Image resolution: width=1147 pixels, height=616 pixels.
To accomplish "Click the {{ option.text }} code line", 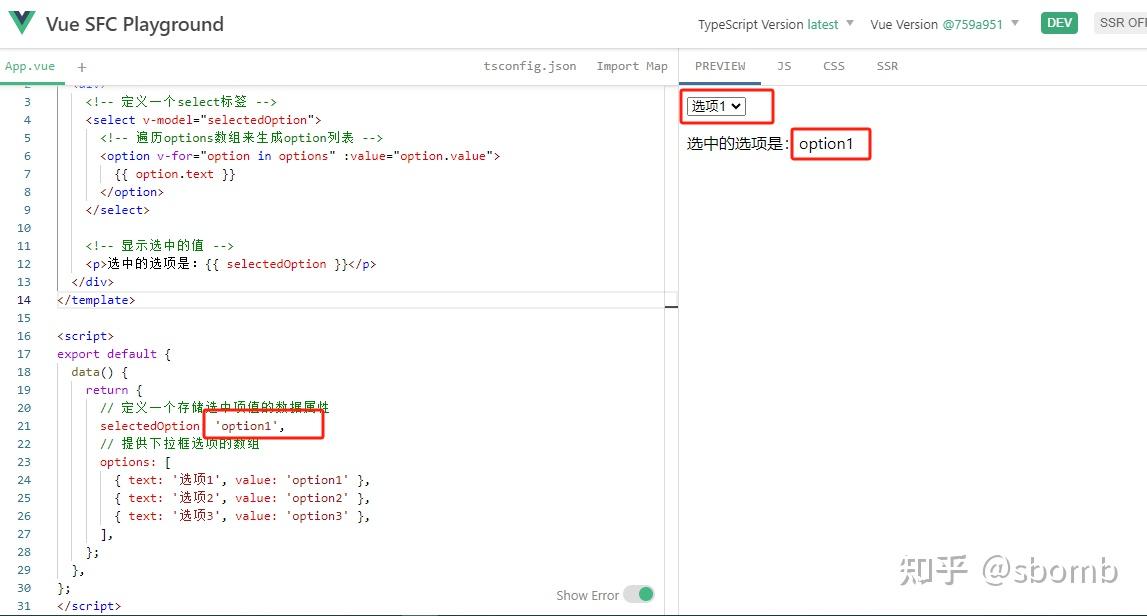I will [x=175, y=174].
